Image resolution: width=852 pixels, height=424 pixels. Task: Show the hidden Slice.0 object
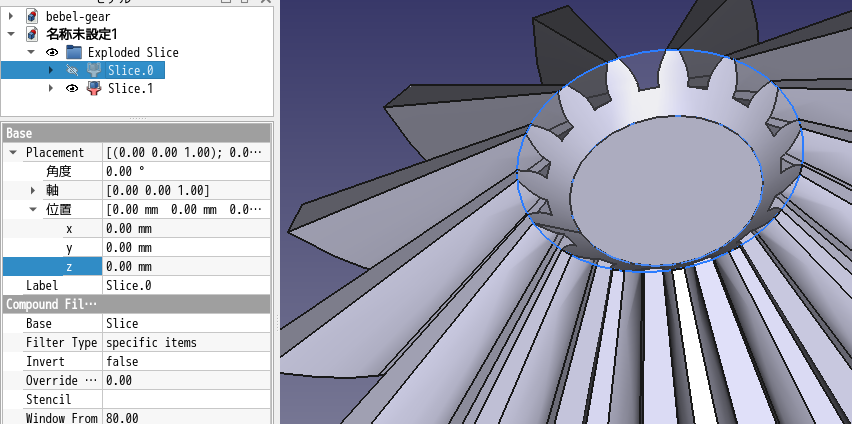[x=71, y=70]
